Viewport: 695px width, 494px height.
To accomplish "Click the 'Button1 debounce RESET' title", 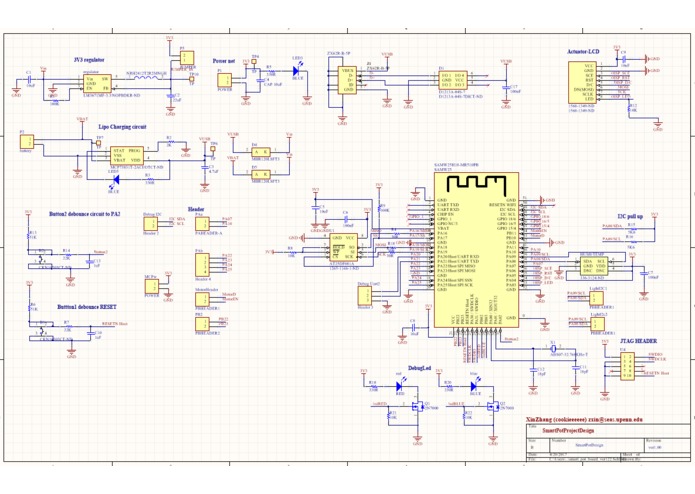I will pyautogui.click(x=87, y=307).
